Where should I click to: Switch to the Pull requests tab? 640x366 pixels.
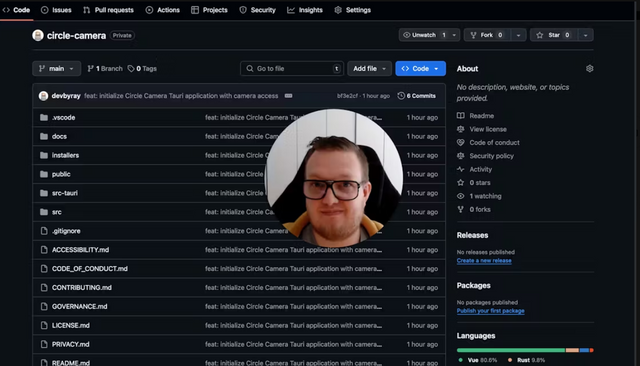[109, 10]
